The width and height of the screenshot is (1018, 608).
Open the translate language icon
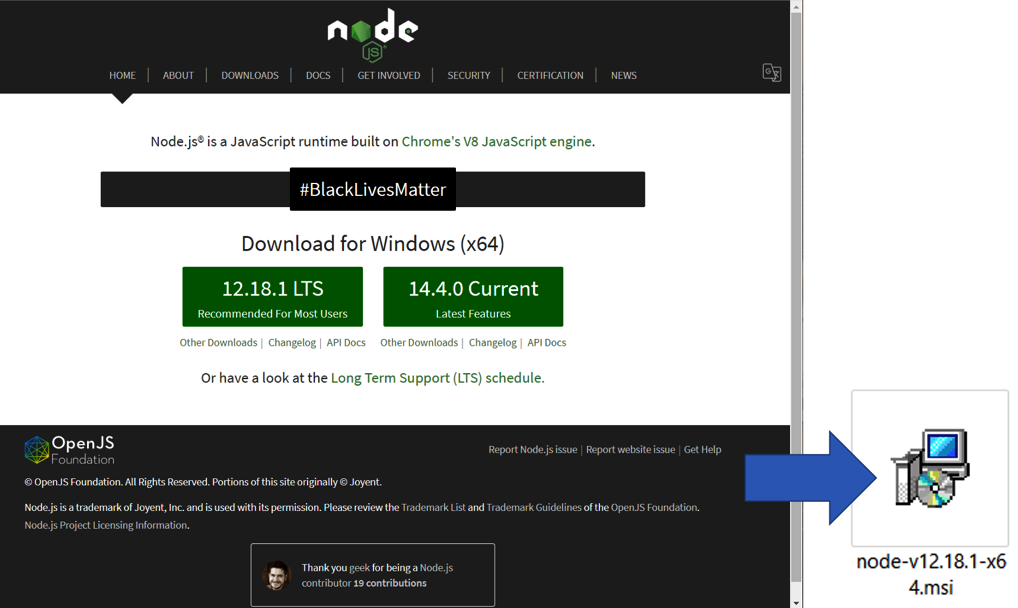(771, 72)
